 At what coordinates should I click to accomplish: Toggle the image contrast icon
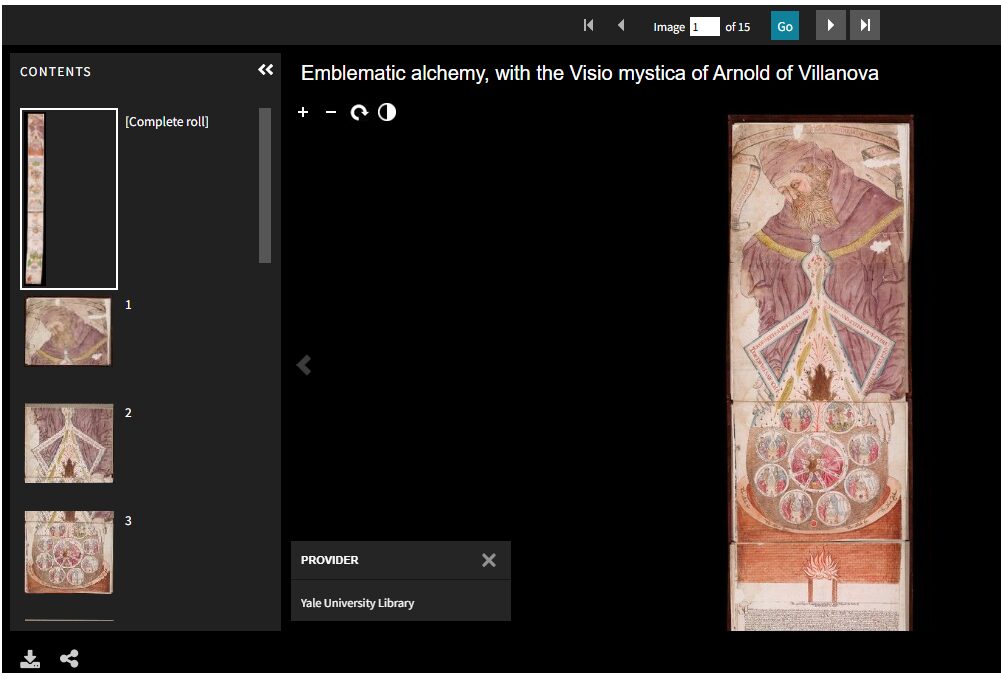(x=387, y=113)
